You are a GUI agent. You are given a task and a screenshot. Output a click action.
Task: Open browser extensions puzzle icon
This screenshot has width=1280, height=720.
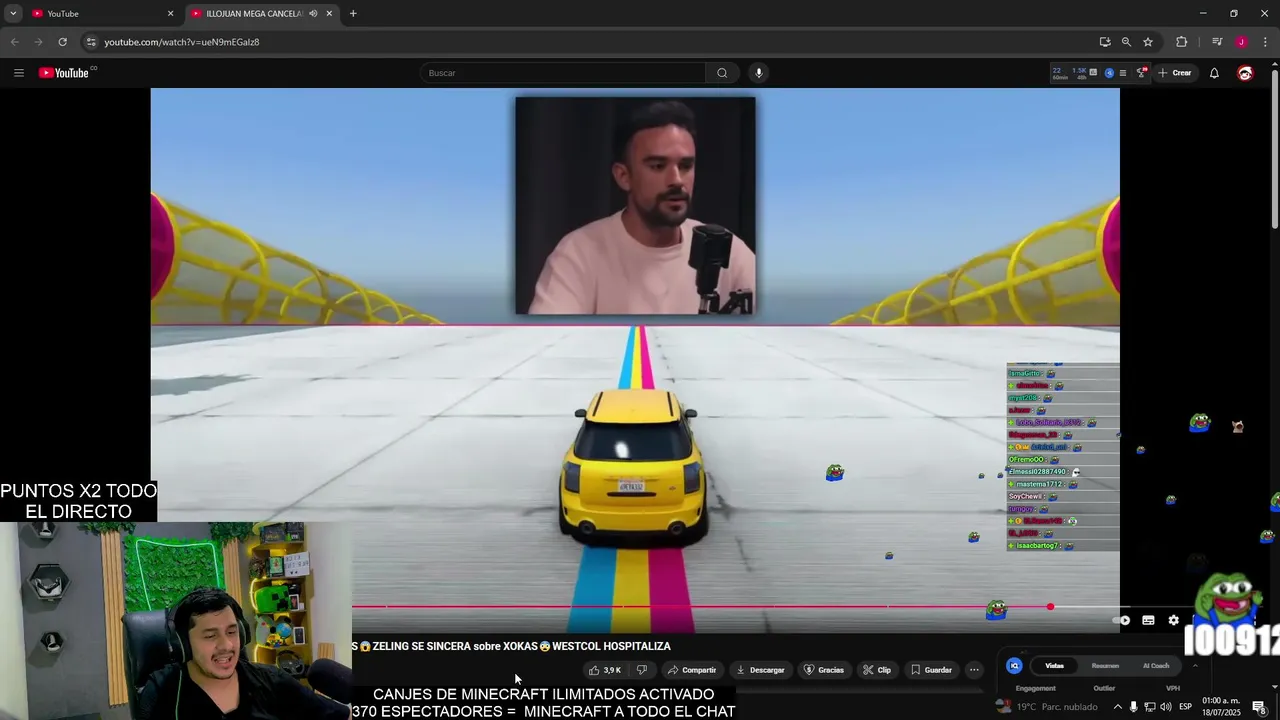click(x=1182, y=42)
